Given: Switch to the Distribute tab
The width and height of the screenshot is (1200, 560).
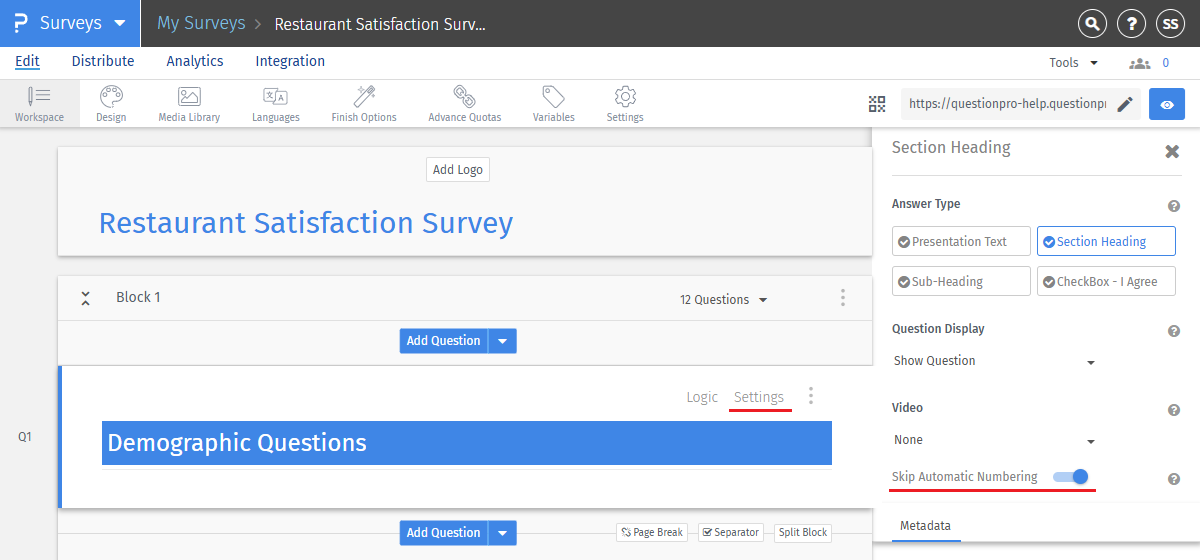Looking at the screenshot, I should tap(103, 61).
